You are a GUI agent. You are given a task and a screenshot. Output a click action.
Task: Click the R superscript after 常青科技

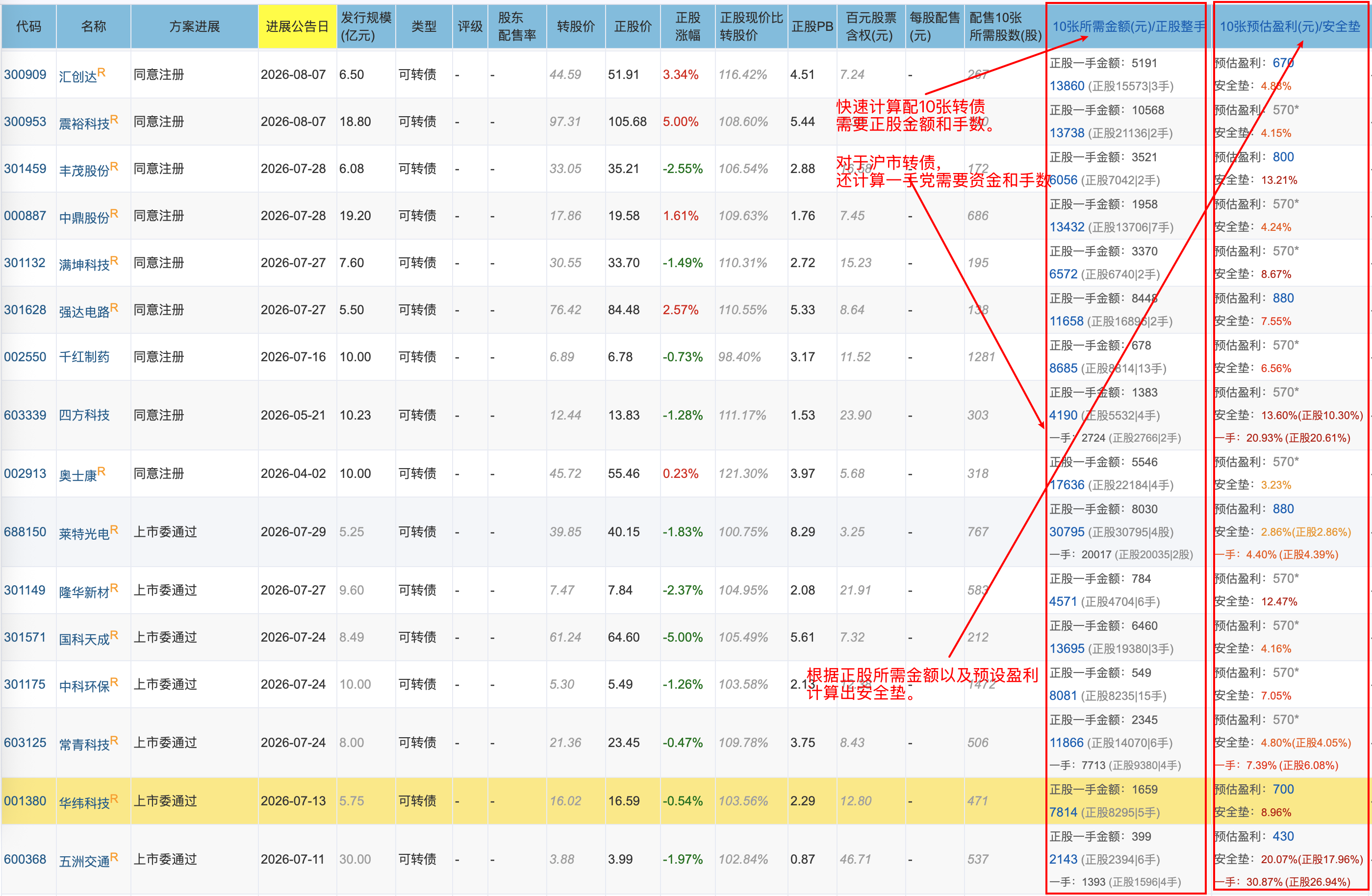coord(114,741)
